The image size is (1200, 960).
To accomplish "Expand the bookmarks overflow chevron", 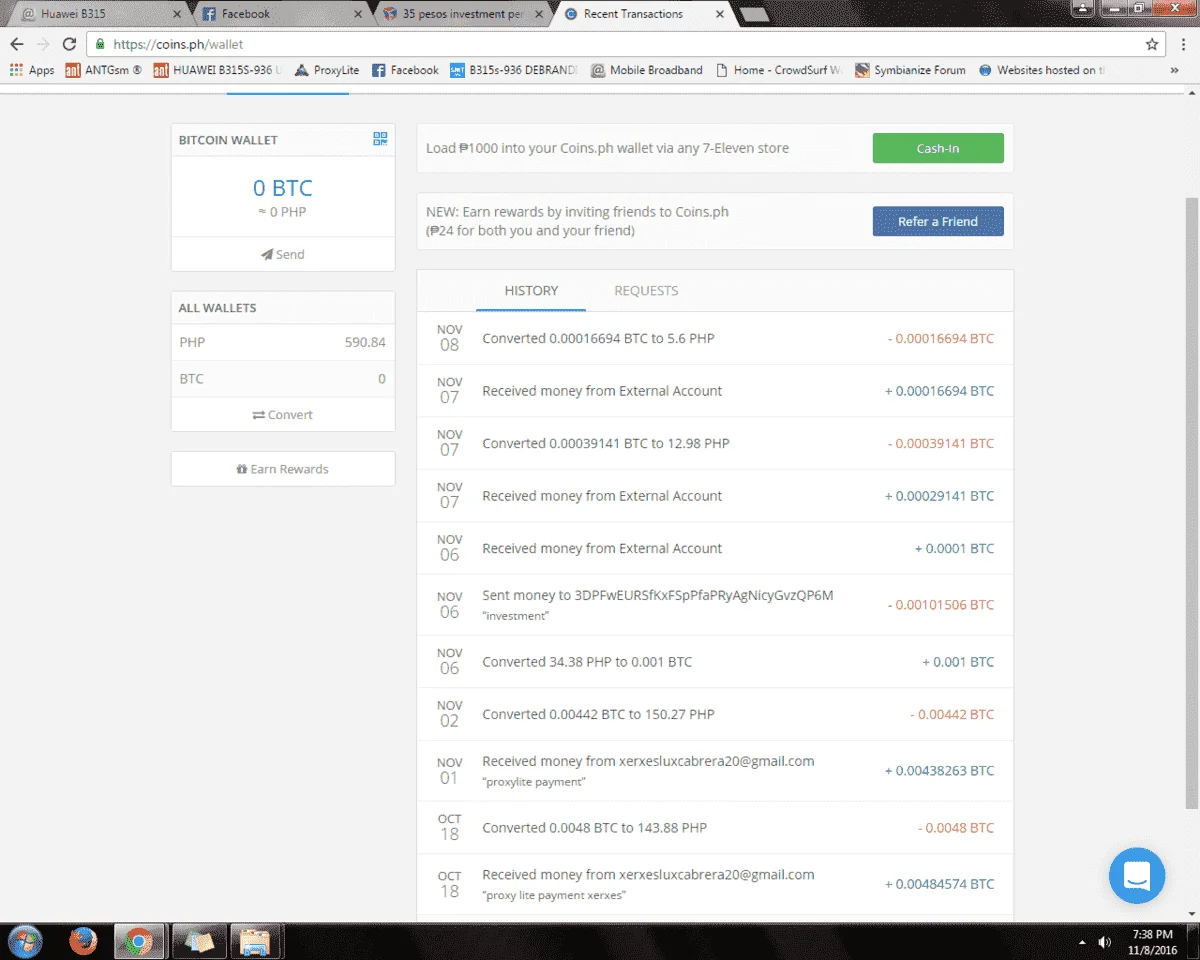I will click(1174, 70).
